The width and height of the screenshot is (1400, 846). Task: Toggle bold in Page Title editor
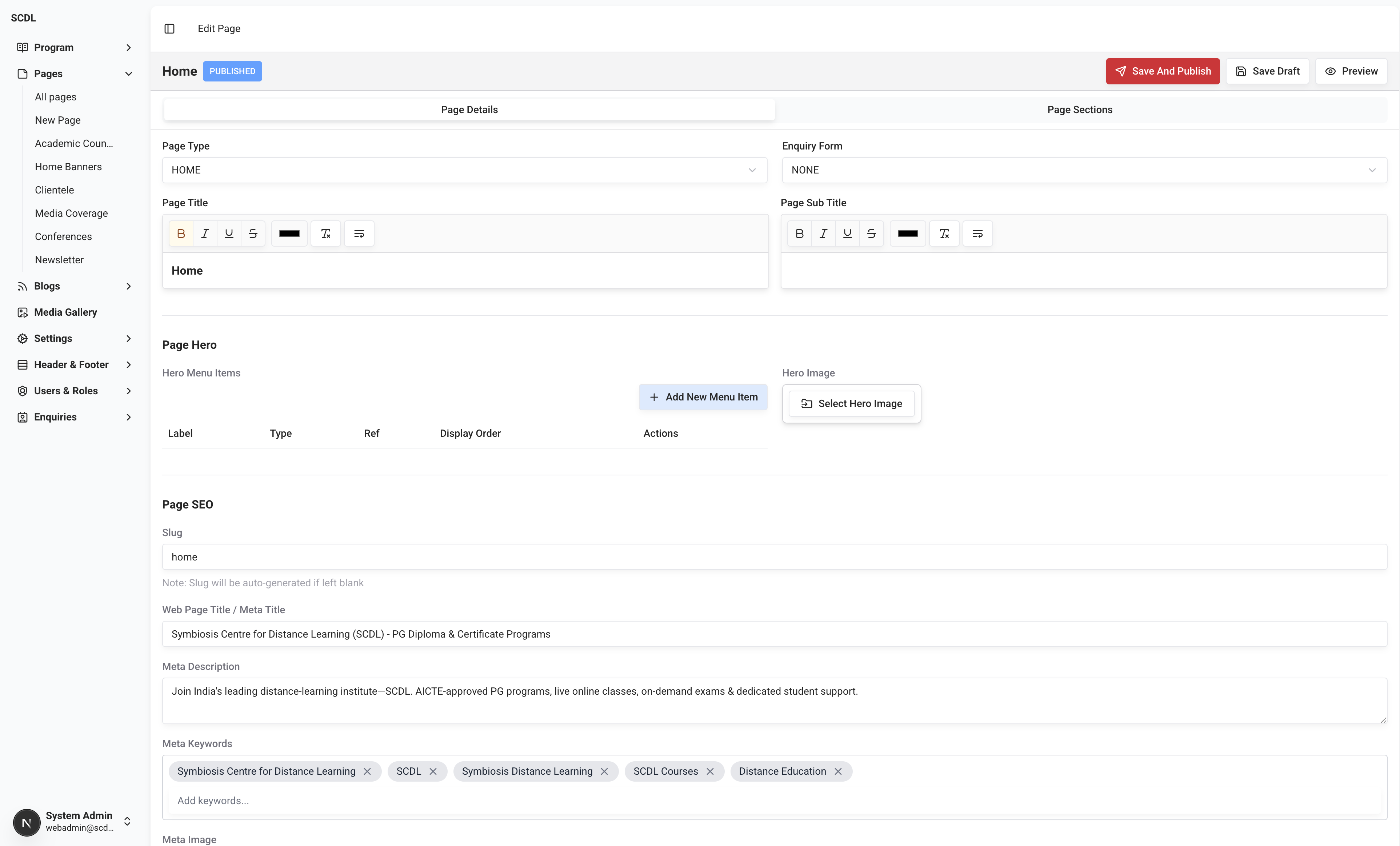click(181, 234)
